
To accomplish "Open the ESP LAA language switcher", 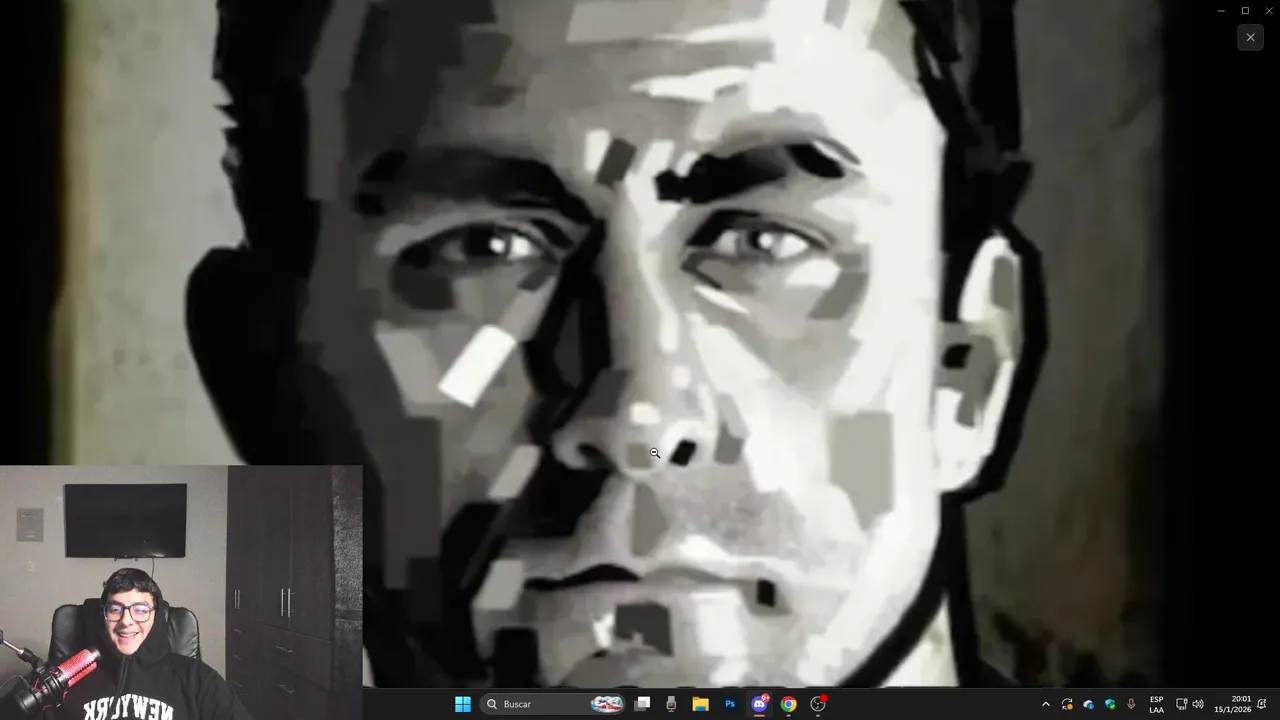I will point(1156,704).
